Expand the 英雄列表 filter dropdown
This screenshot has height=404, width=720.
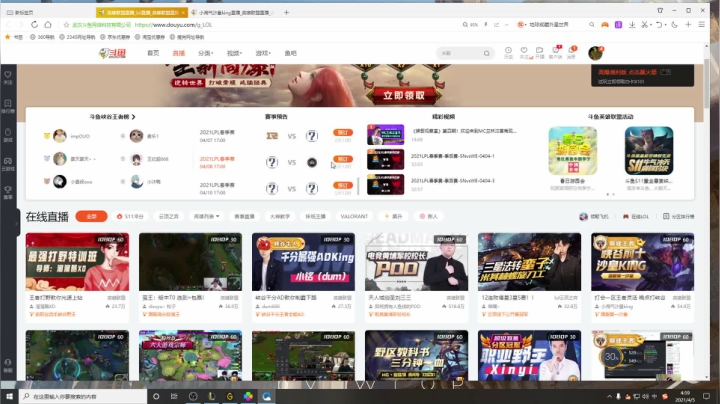click(207, 216)
